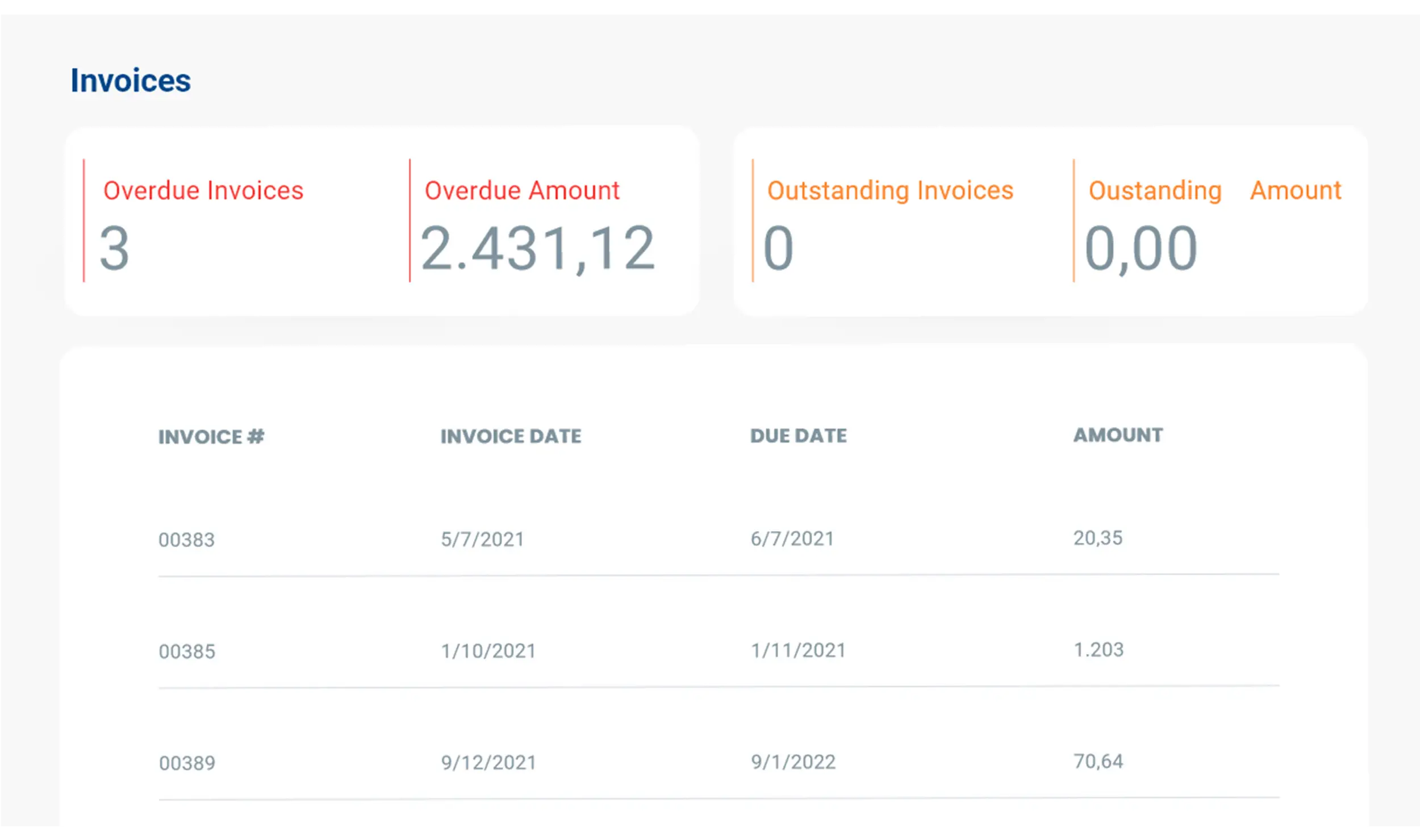1420x840 pixels.
Task: Sort by INVOICE DATE column header
Action: click(x=511, y=436)
